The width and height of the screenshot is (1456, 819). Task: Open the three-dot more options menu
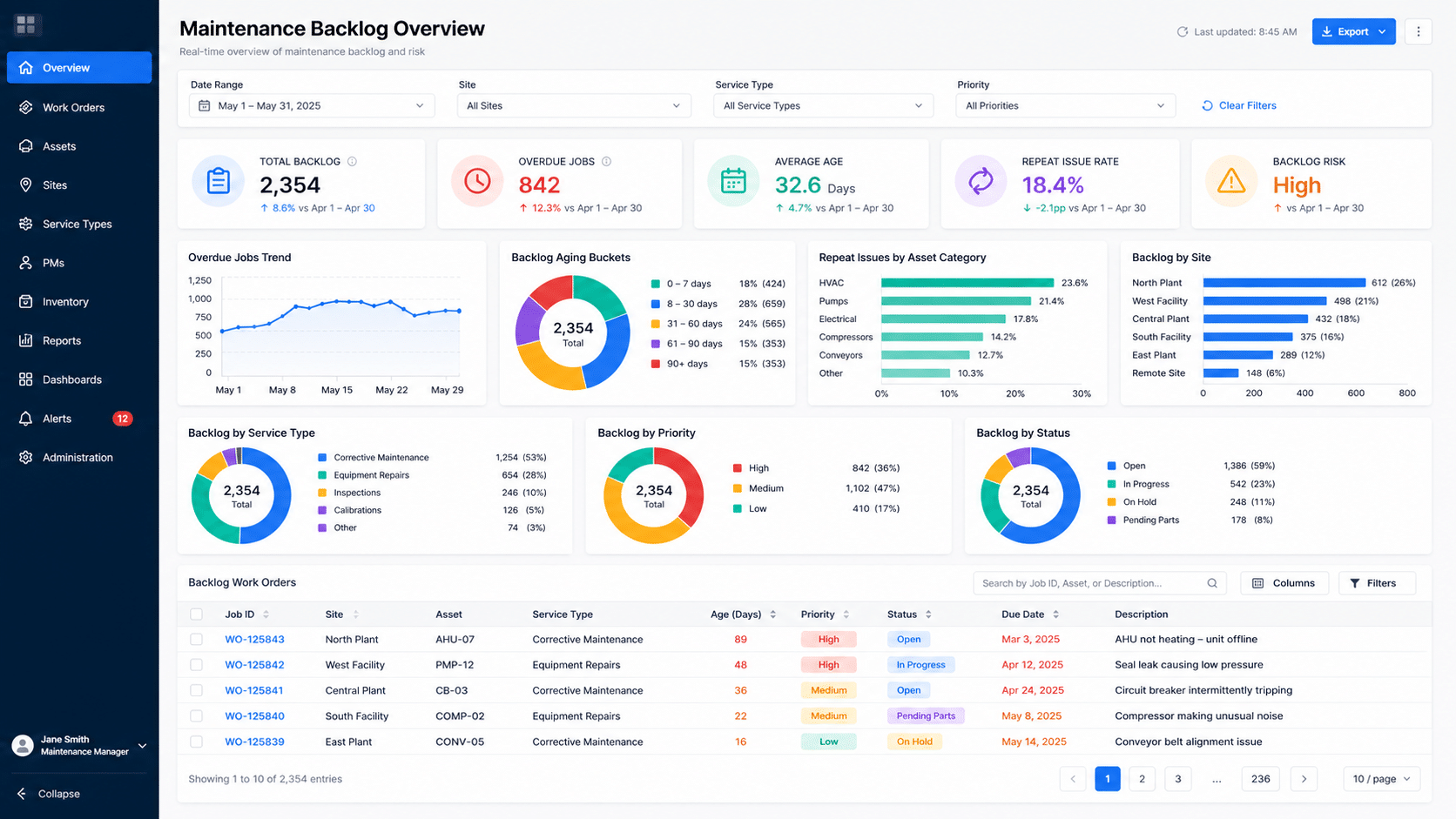[1418, 31]
